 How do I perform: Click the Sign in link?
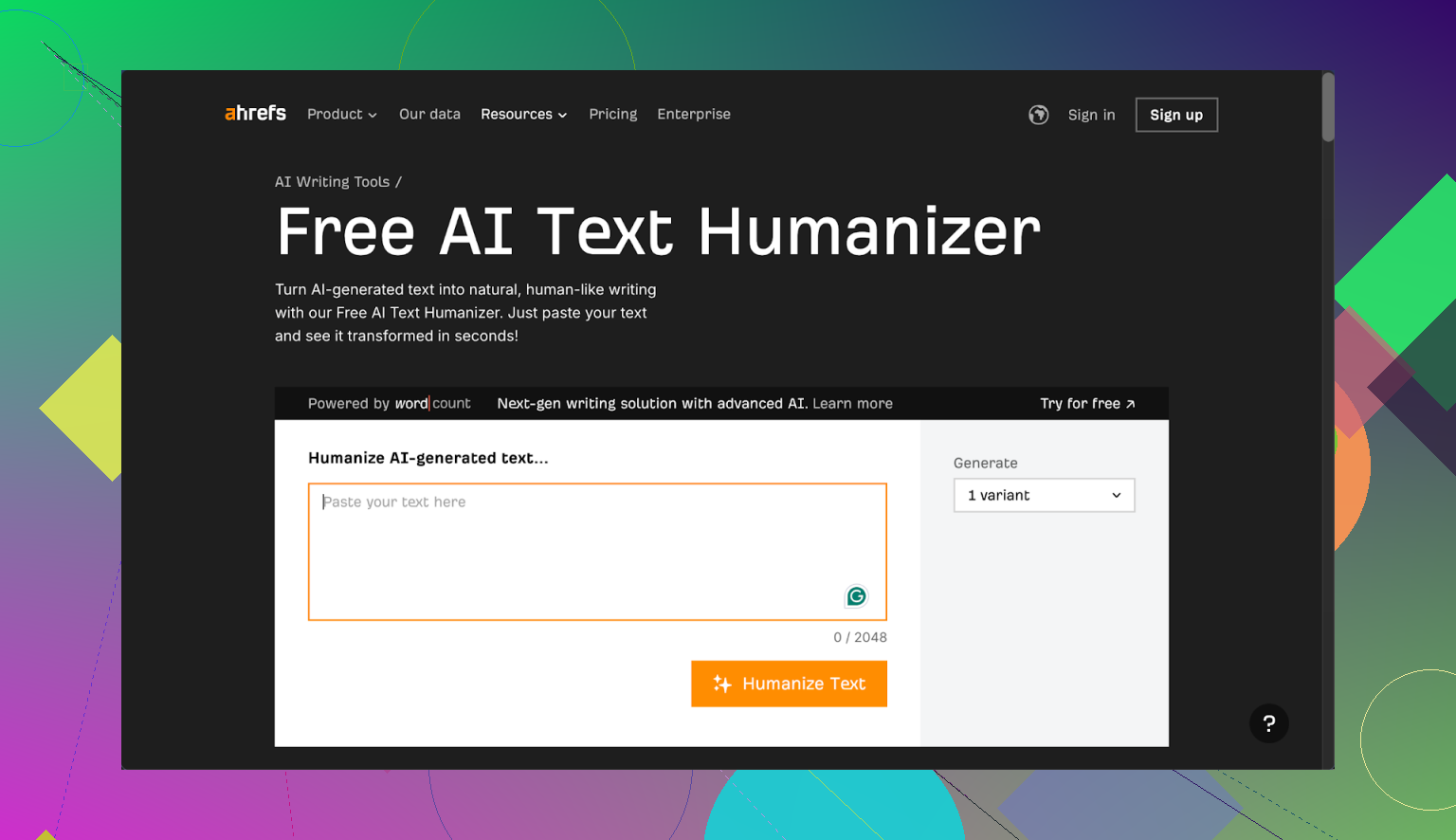pyautogui.click(x=1091, y=115)
